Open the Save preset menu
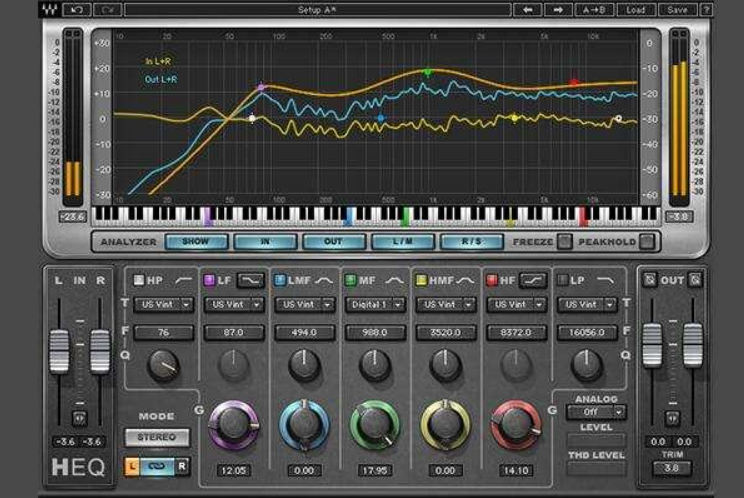The image size is (744, 498). tap(677, 9)
